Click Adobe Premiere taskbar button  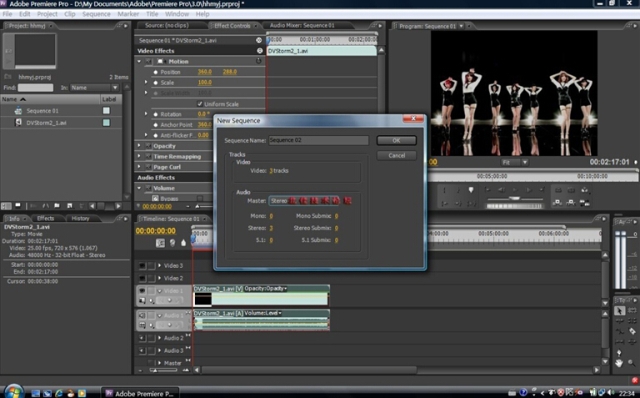(x=140, y=393)
